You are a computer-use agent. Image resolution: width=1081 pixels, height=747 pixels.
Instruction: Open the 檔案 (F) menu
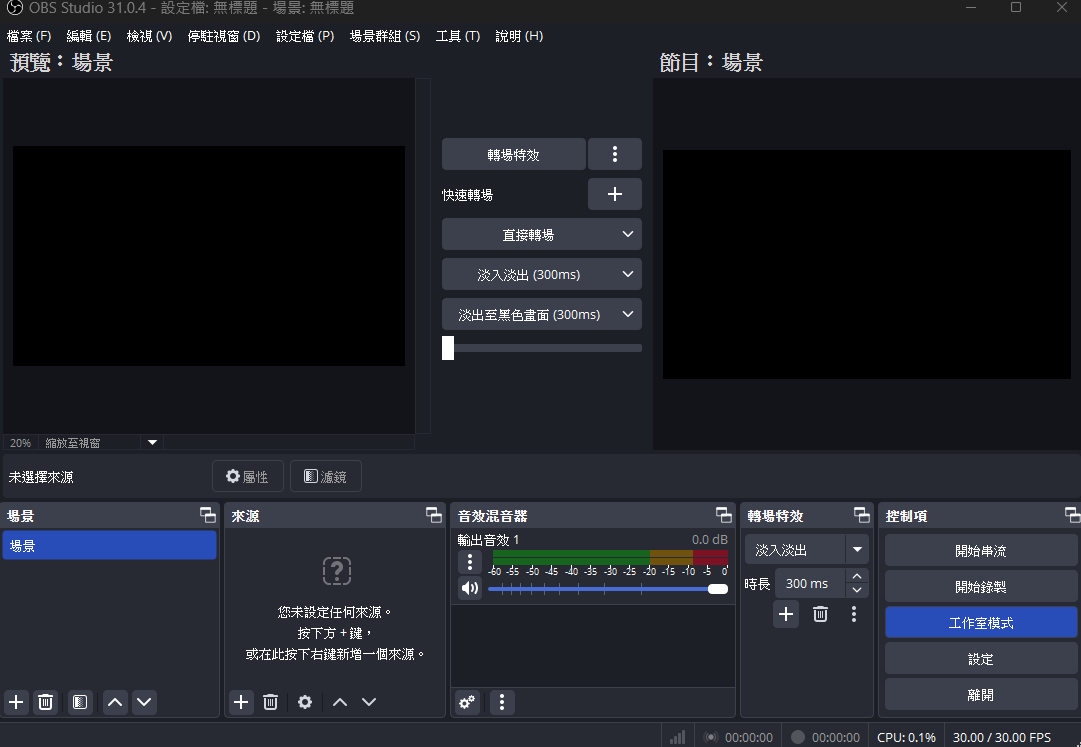pos(29,36)
